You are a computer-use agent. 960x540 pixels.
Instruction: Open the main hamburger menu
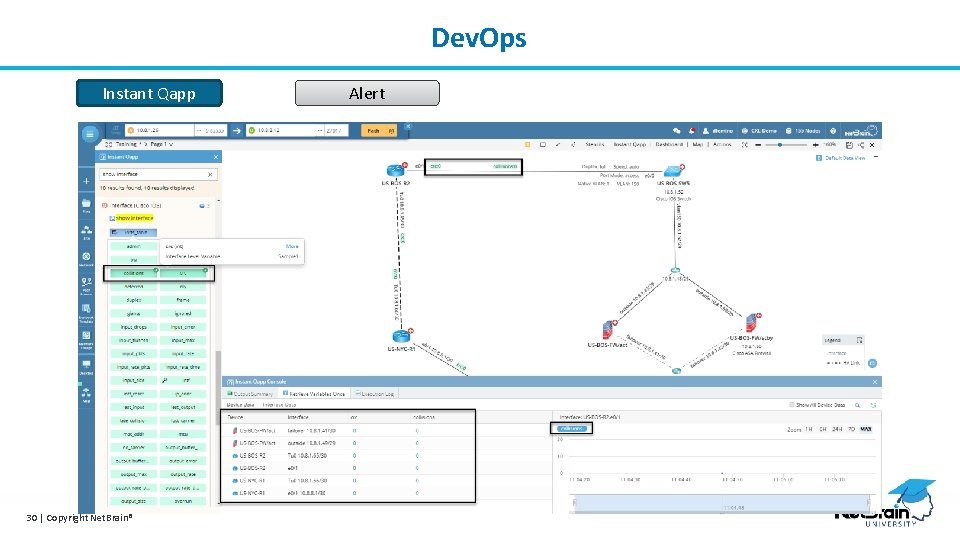click(x=89, y=134)
